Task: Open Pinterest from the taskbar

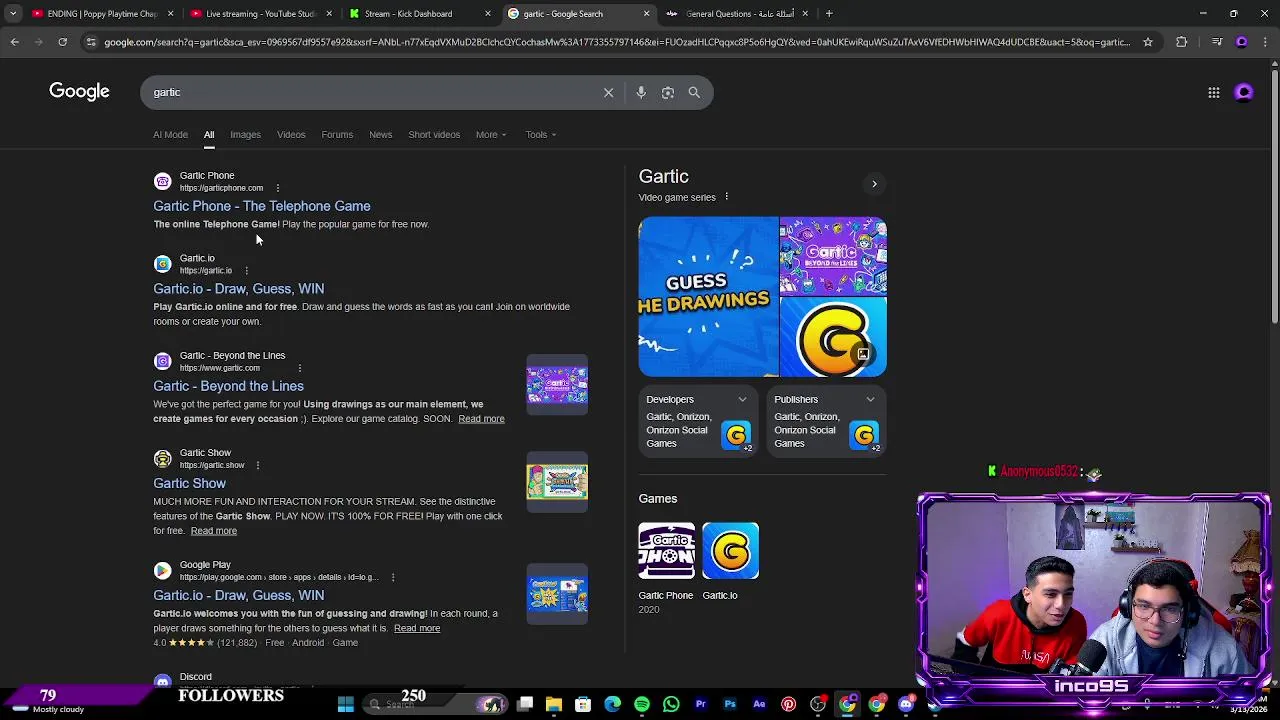Action: pos(788,704)
